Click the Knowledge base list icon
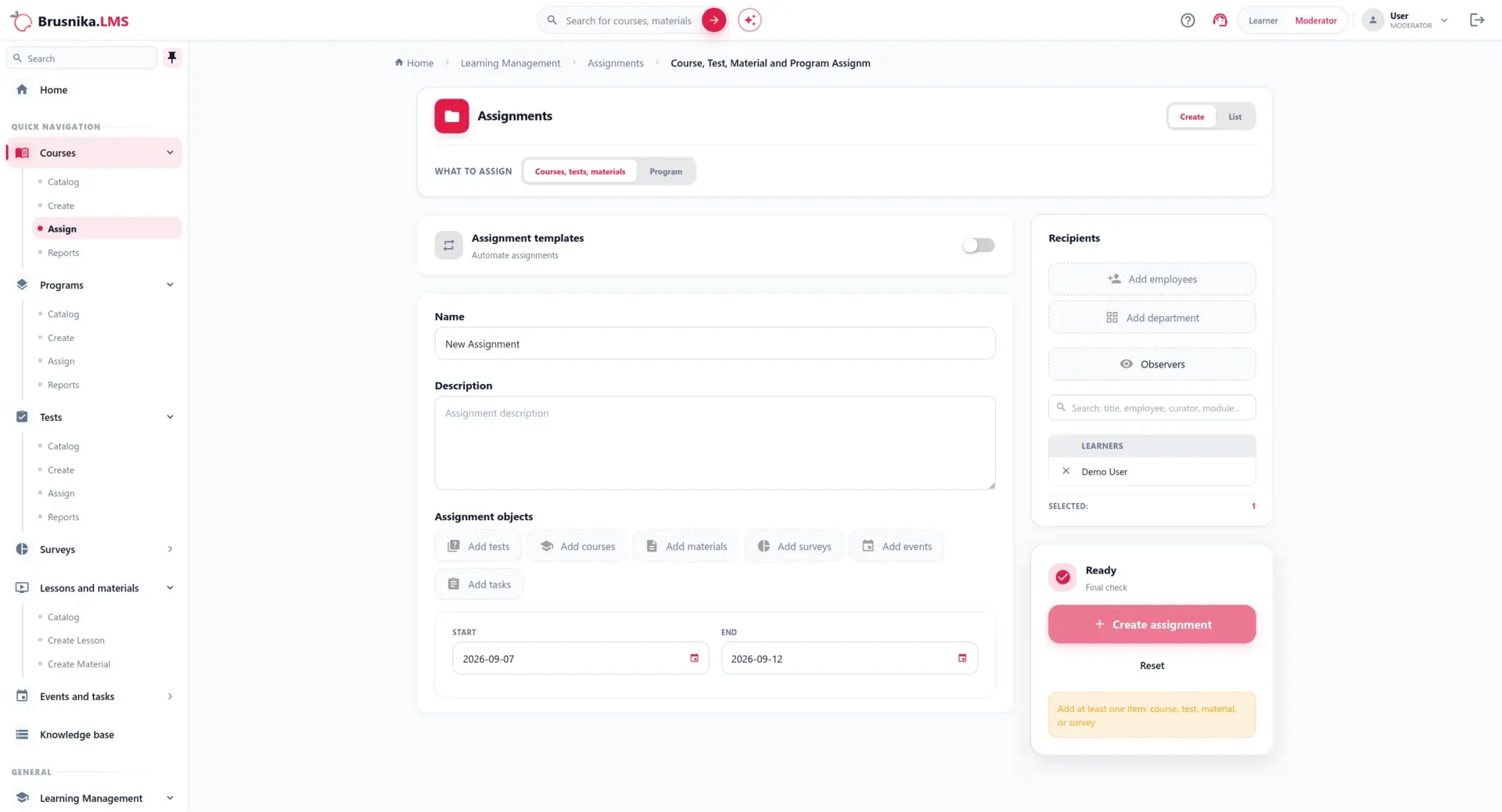The width and height of the screenshot is (1502, 812). click(x=22, y=735)
